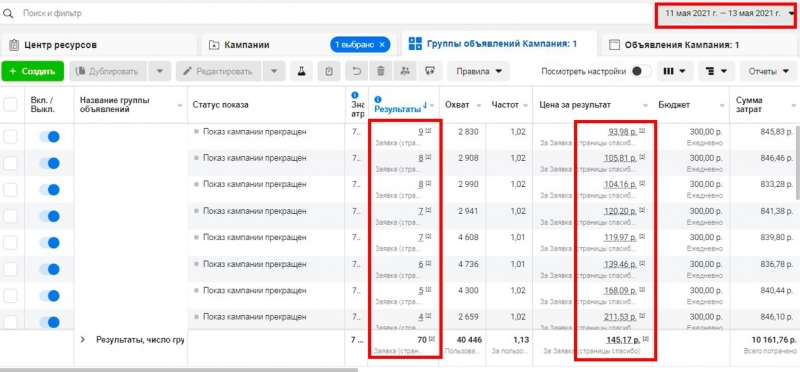Open the columns layout dropdown
The image size is (800, 372).
pos(674,71)
